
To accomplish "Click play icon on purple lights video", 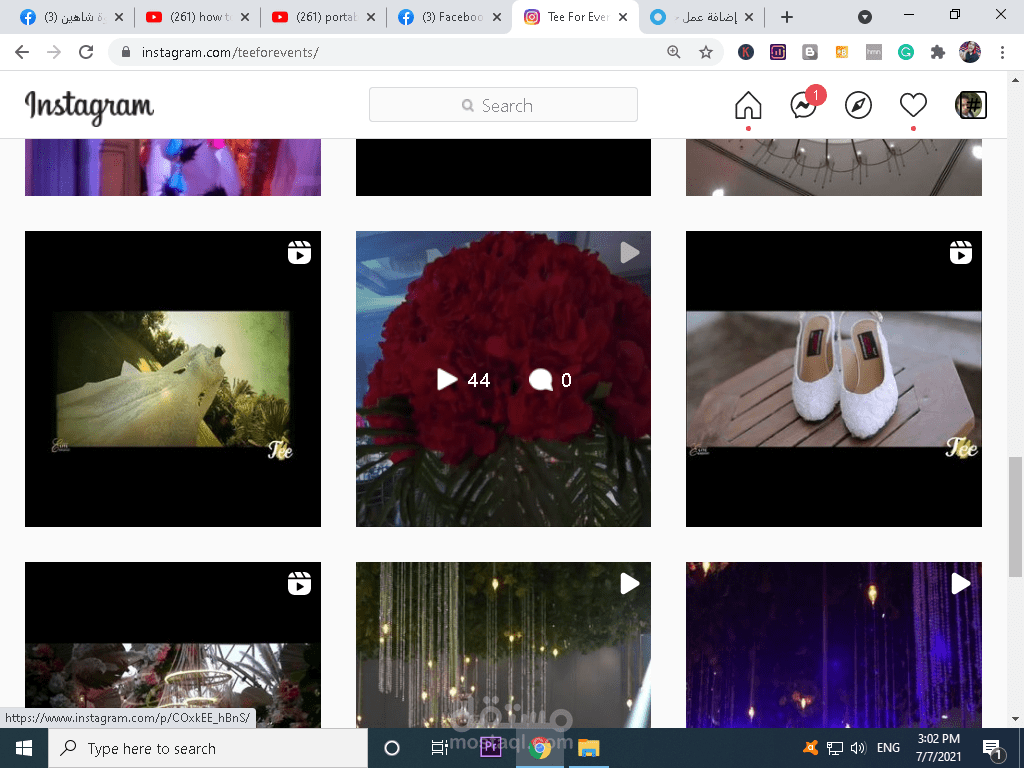I will point(961,584).
